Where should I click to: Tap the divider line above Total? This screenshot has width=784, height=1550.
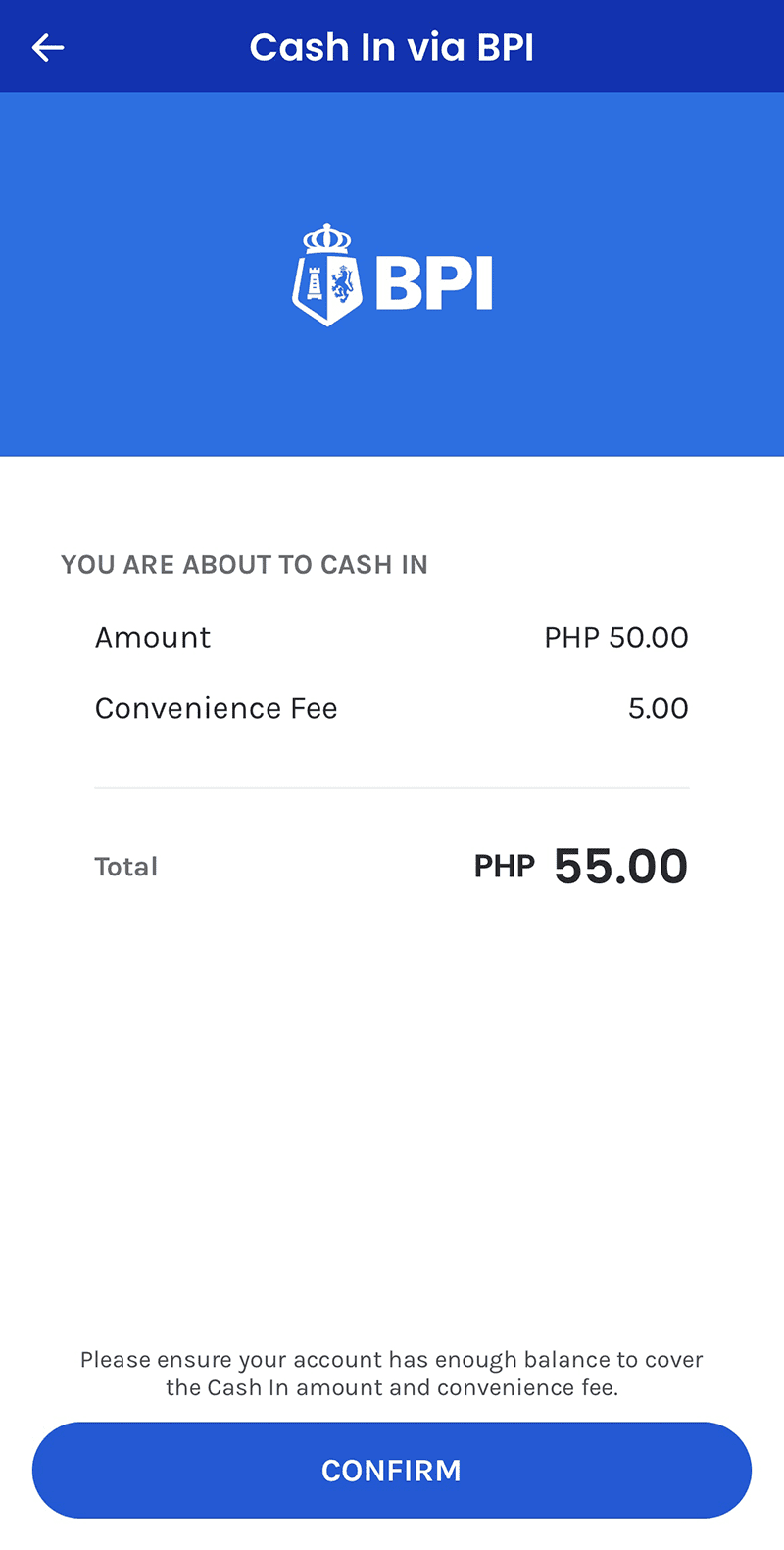pyautogui.click(x=392, y=787)
